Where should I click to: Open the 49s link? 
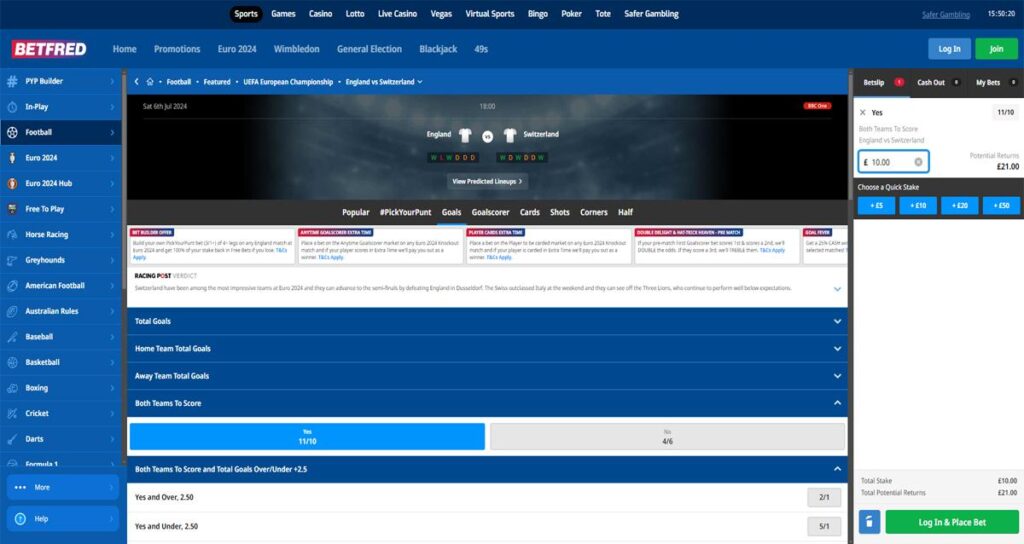point(481,49)
